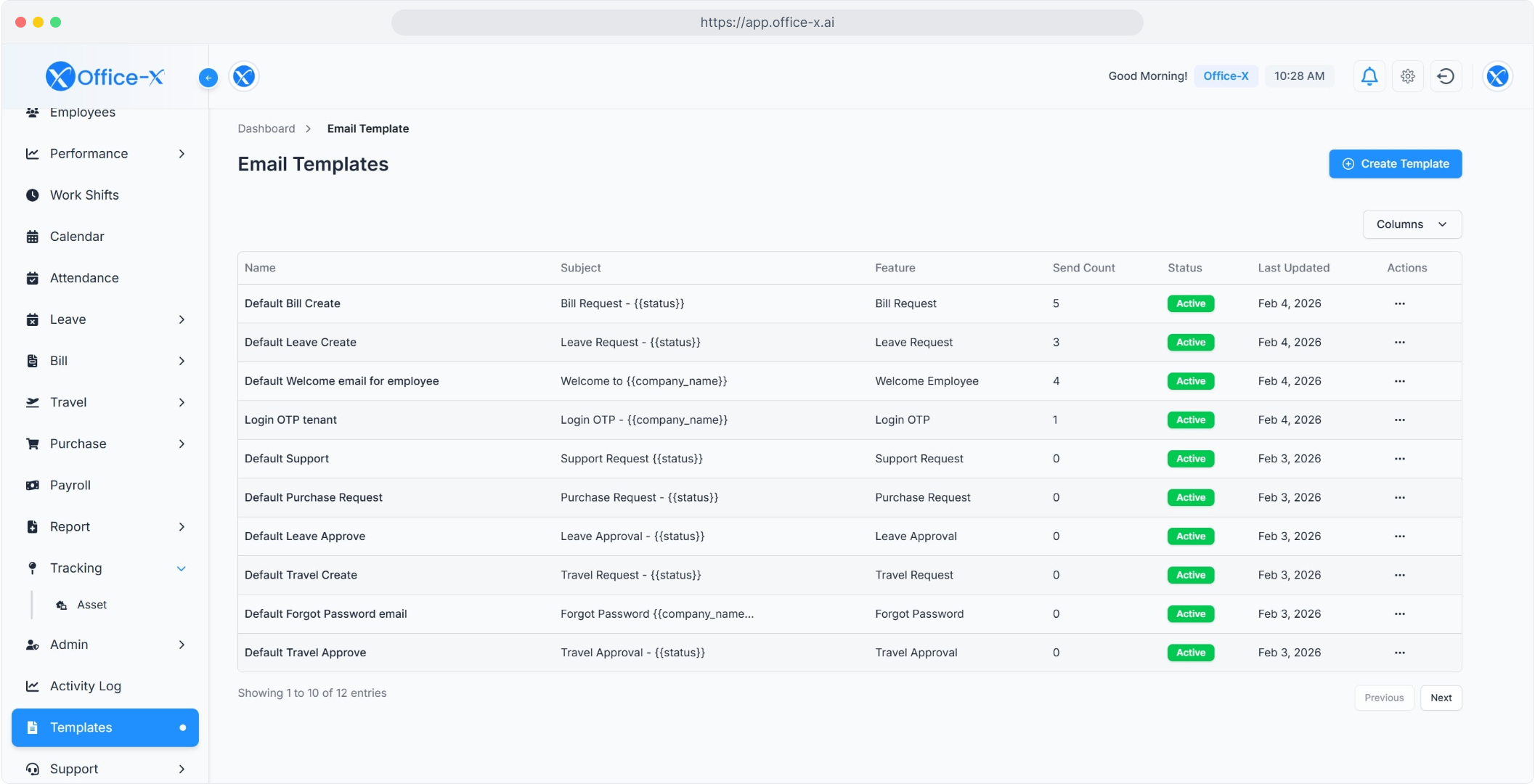1535x784 pixels.
Task: Click the Office-X logo in sidebar
Action: (x=105, y=76)
